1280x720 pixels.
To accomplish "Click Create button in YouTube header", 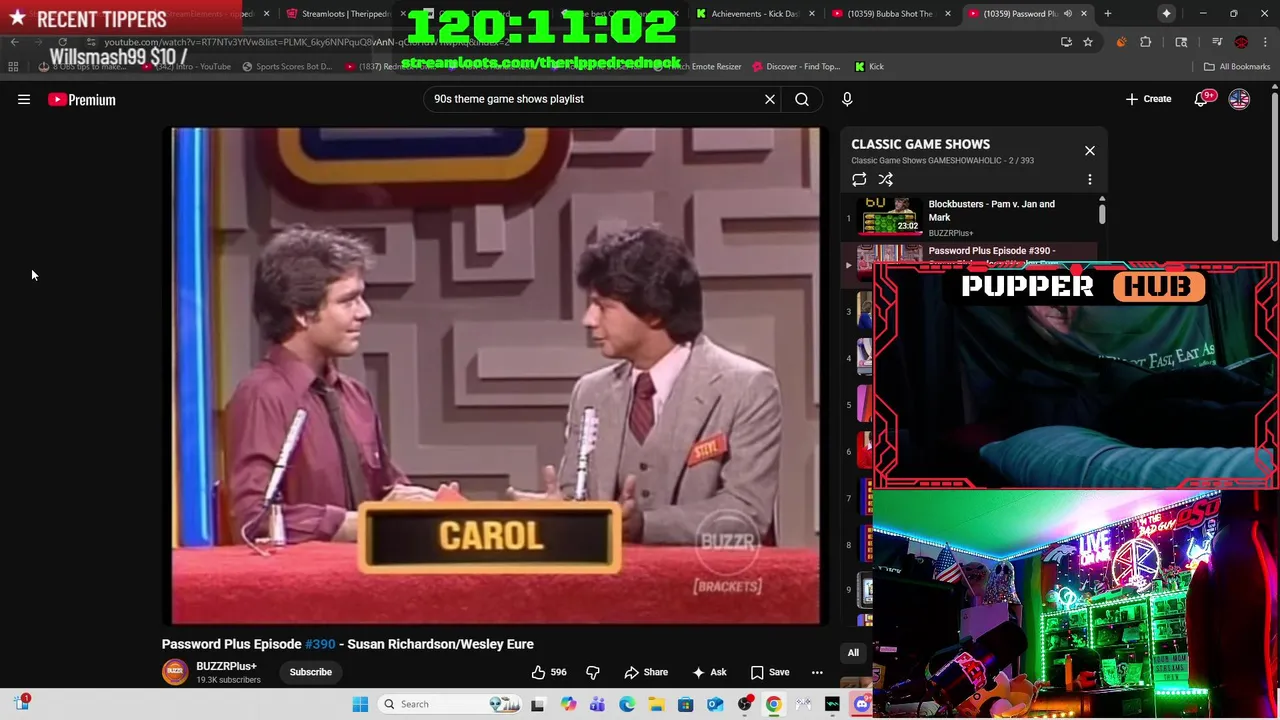I will [1148, 99].
